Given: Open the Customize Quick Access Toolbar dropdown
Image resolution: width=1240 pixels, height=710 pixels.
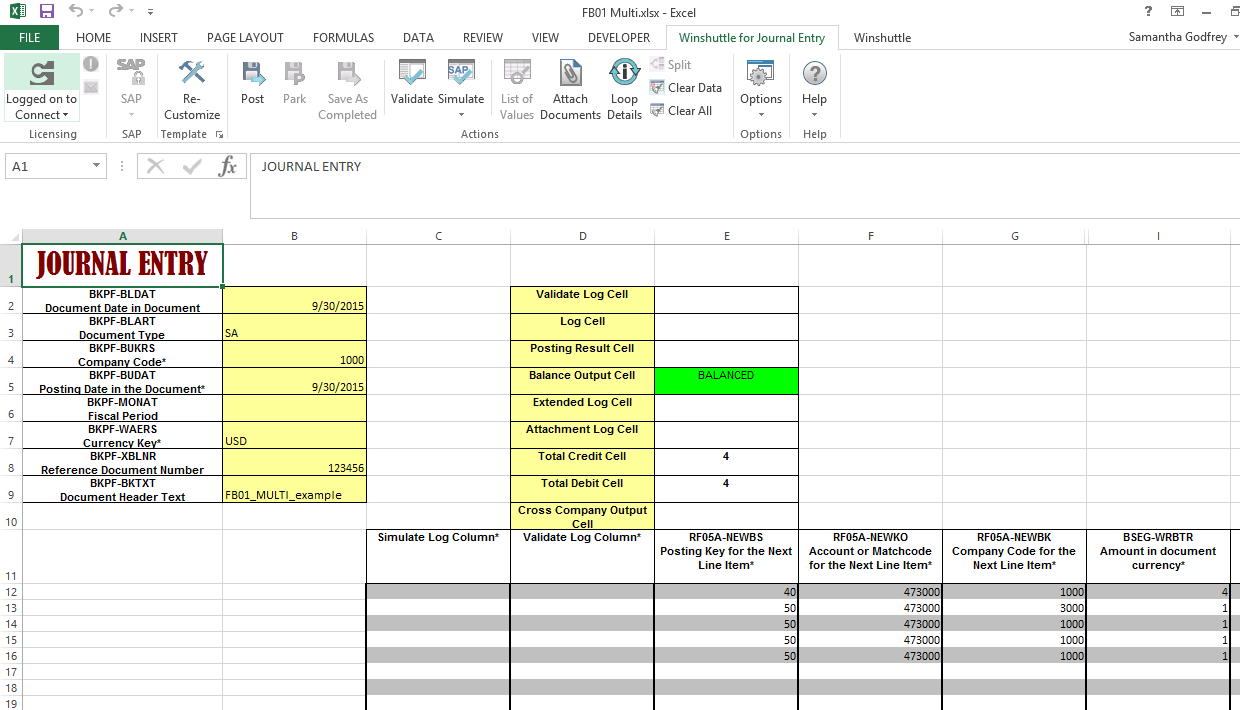Looking at the screenshot, I should [x=150, y=12].
